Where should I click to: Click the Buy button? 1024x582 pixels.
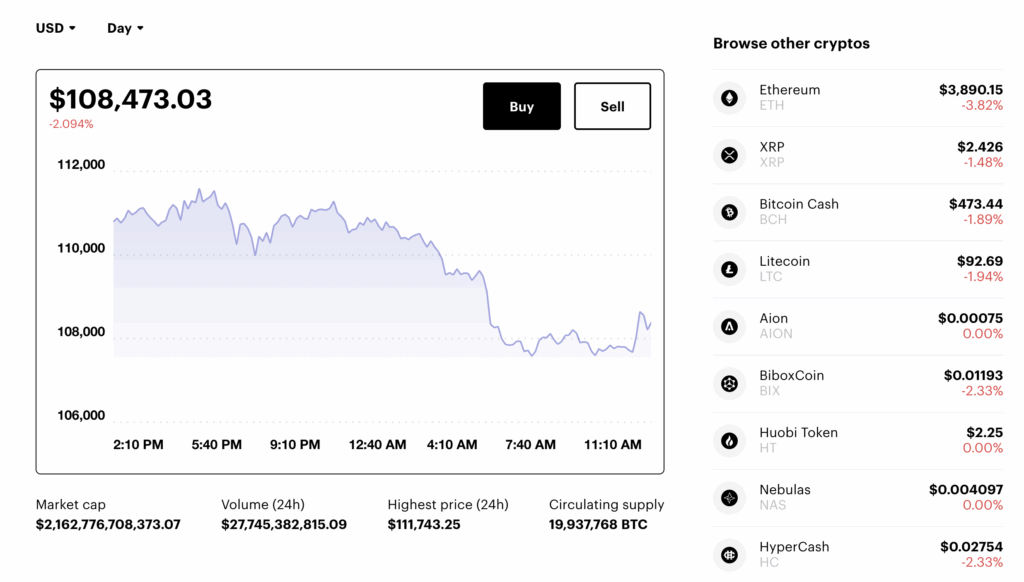tap(521, 106)
